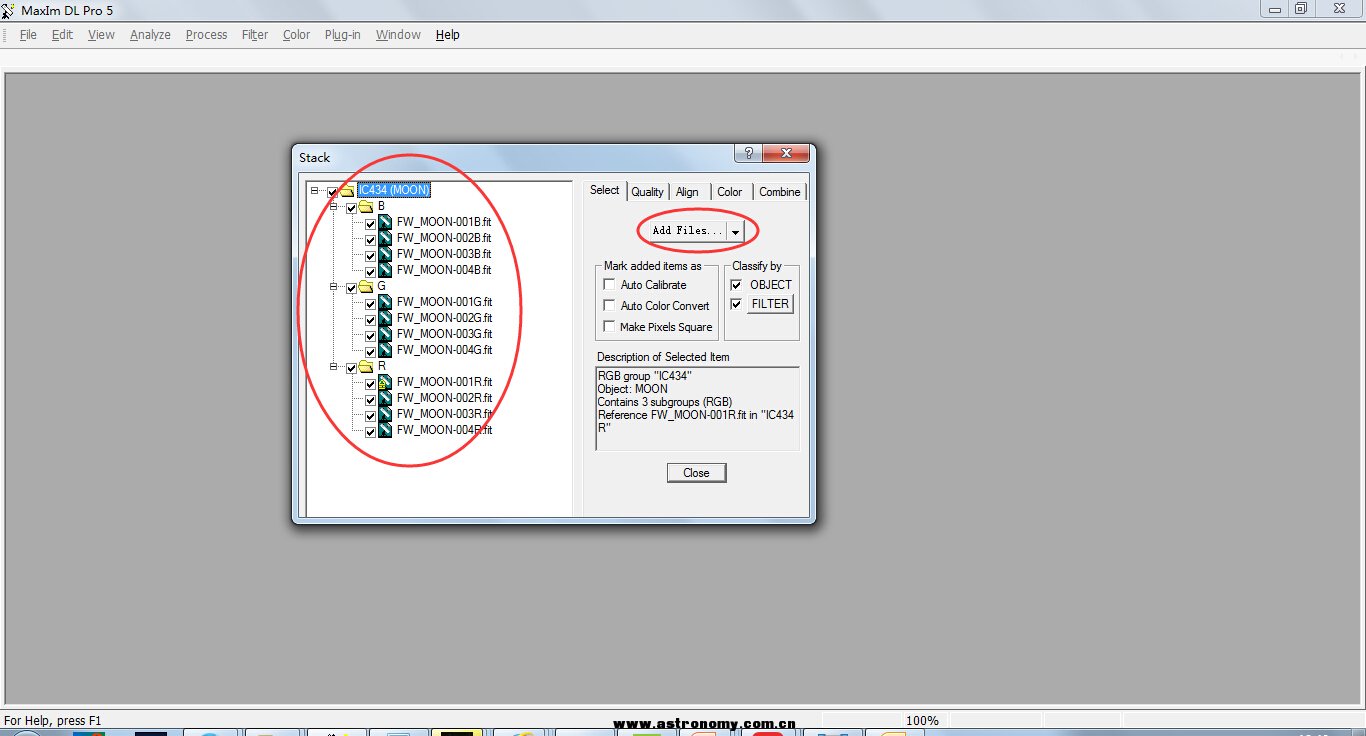Uncheck the checkbox beside the FILTER button
The height and width of the screenshot is (736, 1366).
(737, 304)
